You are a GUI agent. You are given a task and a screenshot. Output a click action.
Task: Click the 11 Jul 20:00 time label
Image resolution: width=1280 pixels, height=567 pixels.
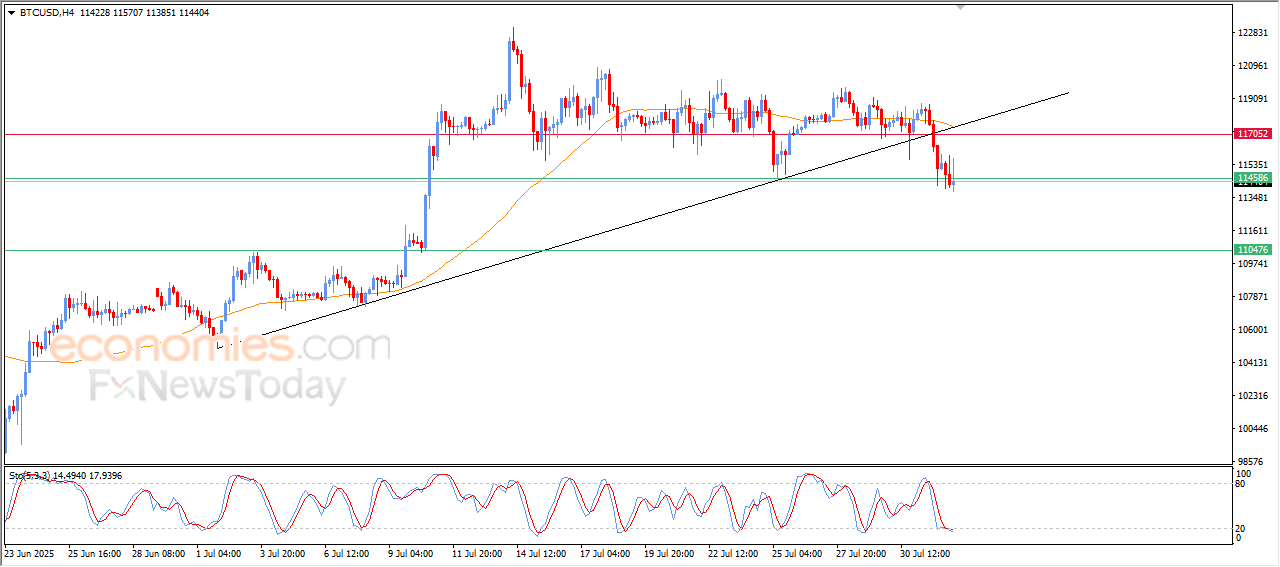click(479, 553)
